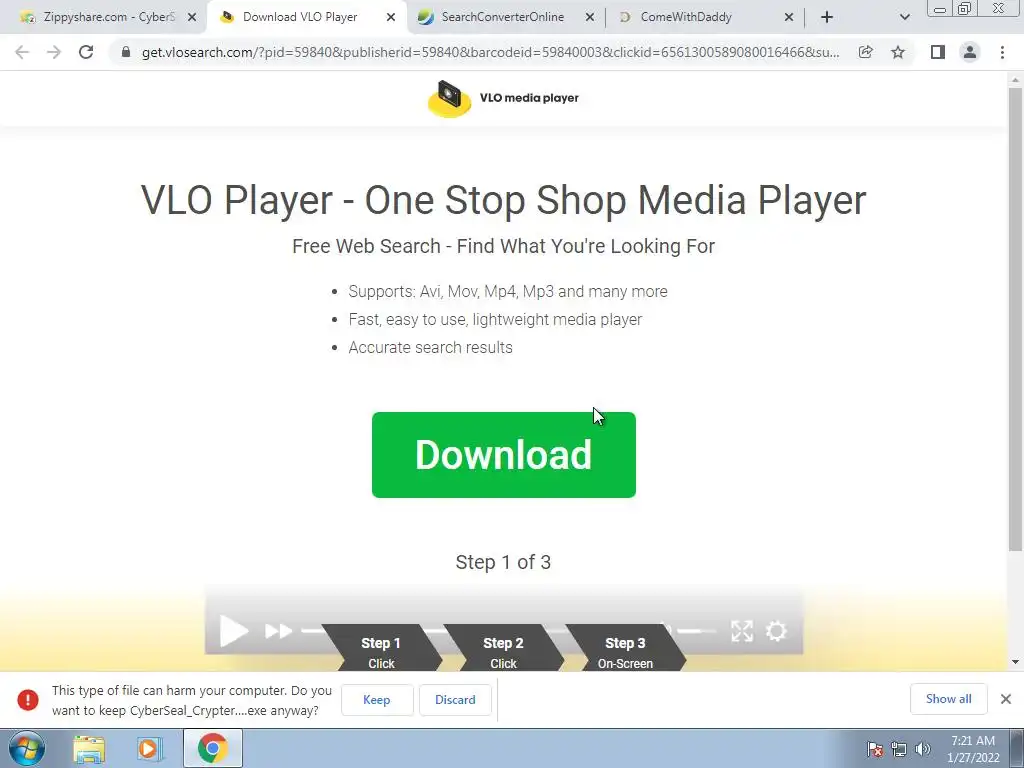
Task: Open the side panel icon
Action: (x=938, y=52)
